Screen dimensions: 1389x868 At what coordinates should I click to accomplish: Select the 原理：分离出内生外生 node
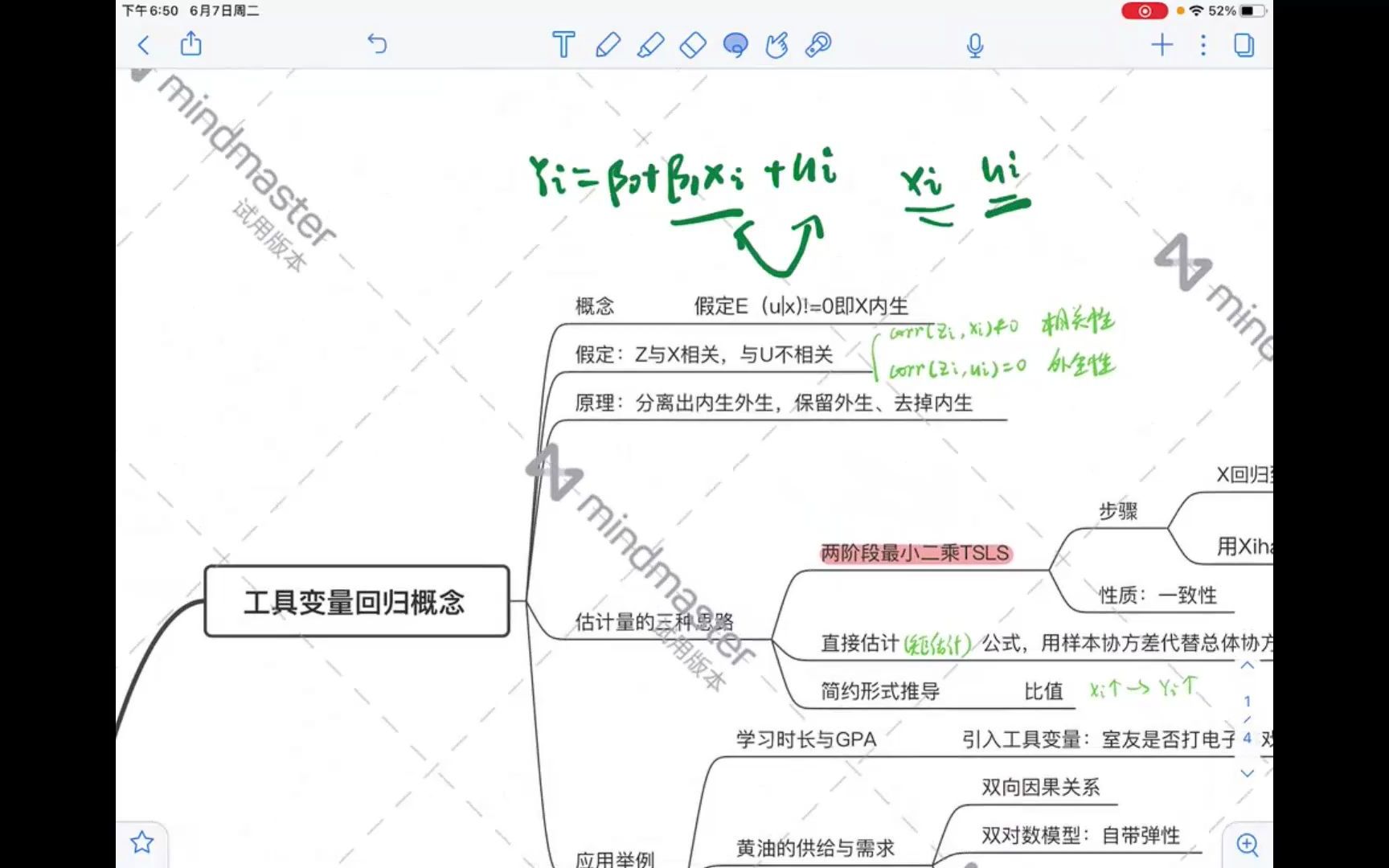pyautogui.click(x=773, y=403)
